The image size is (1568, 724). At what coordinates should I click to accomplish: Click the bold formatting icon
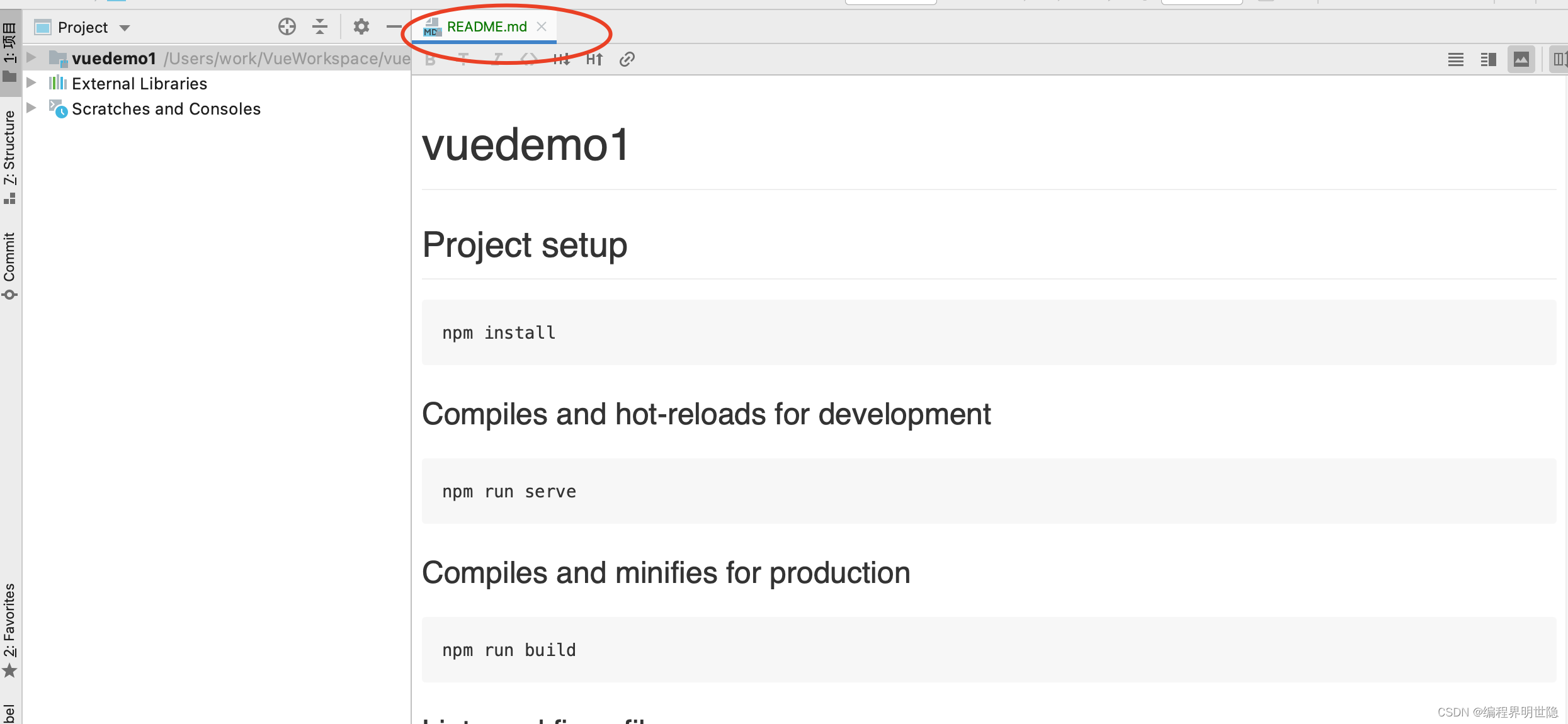(431, 59)
